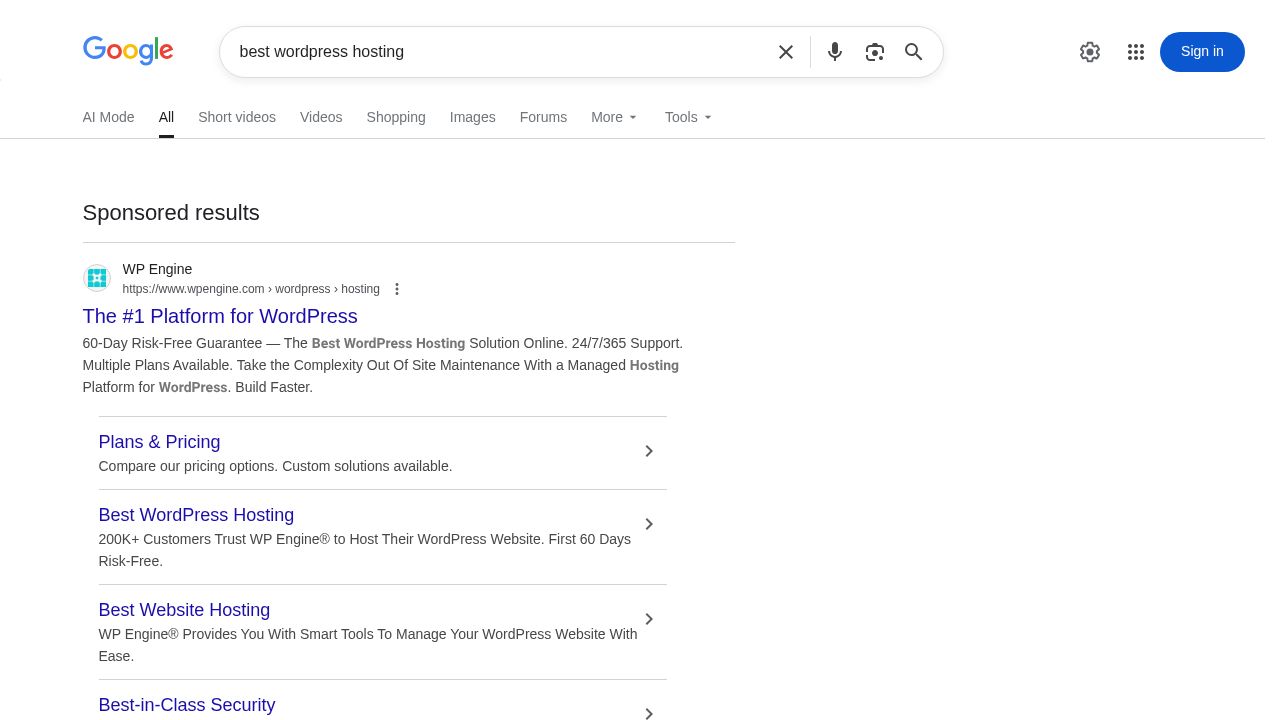Open the Google apps grid icon
The image size is (1280, 720).
(x=1135, y=52)
